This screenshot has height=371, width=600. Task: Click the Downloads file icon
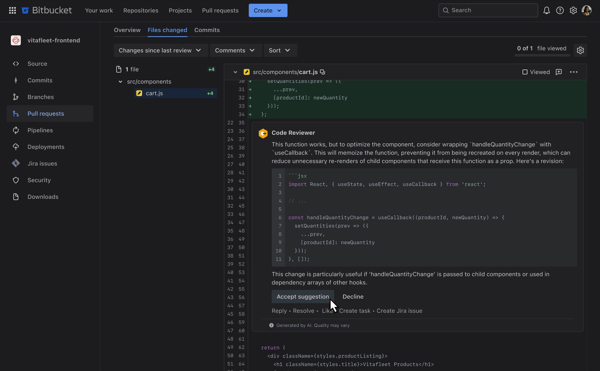pyautogui.click(x=16, y=197)
